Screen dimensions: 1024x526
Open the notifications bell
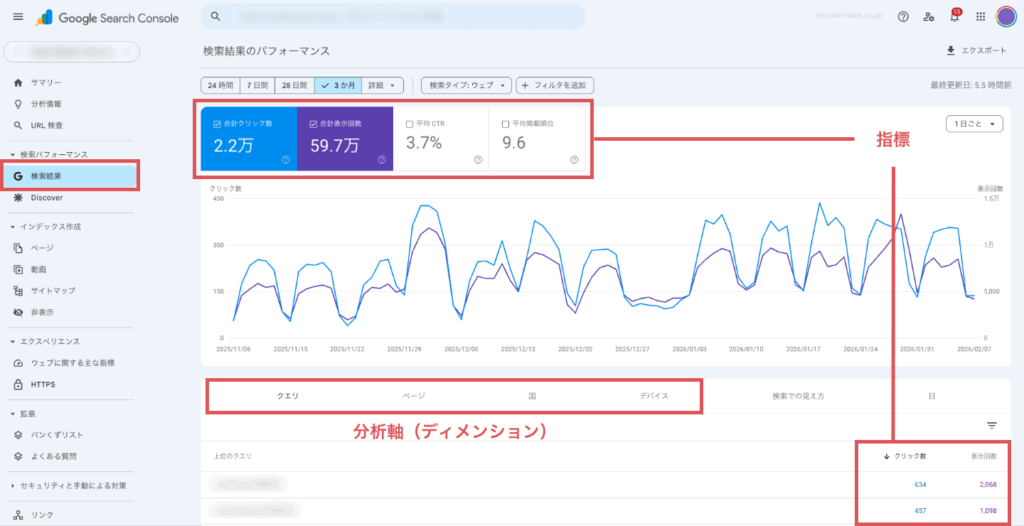pyautogui.click(x=955, y=17)
